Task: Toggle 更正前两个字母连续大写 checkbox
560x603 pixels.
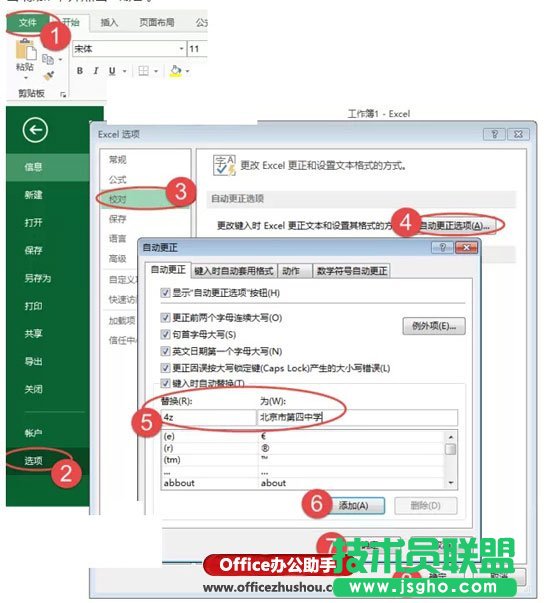Action: pyautogui.click(x=165, y=318)
